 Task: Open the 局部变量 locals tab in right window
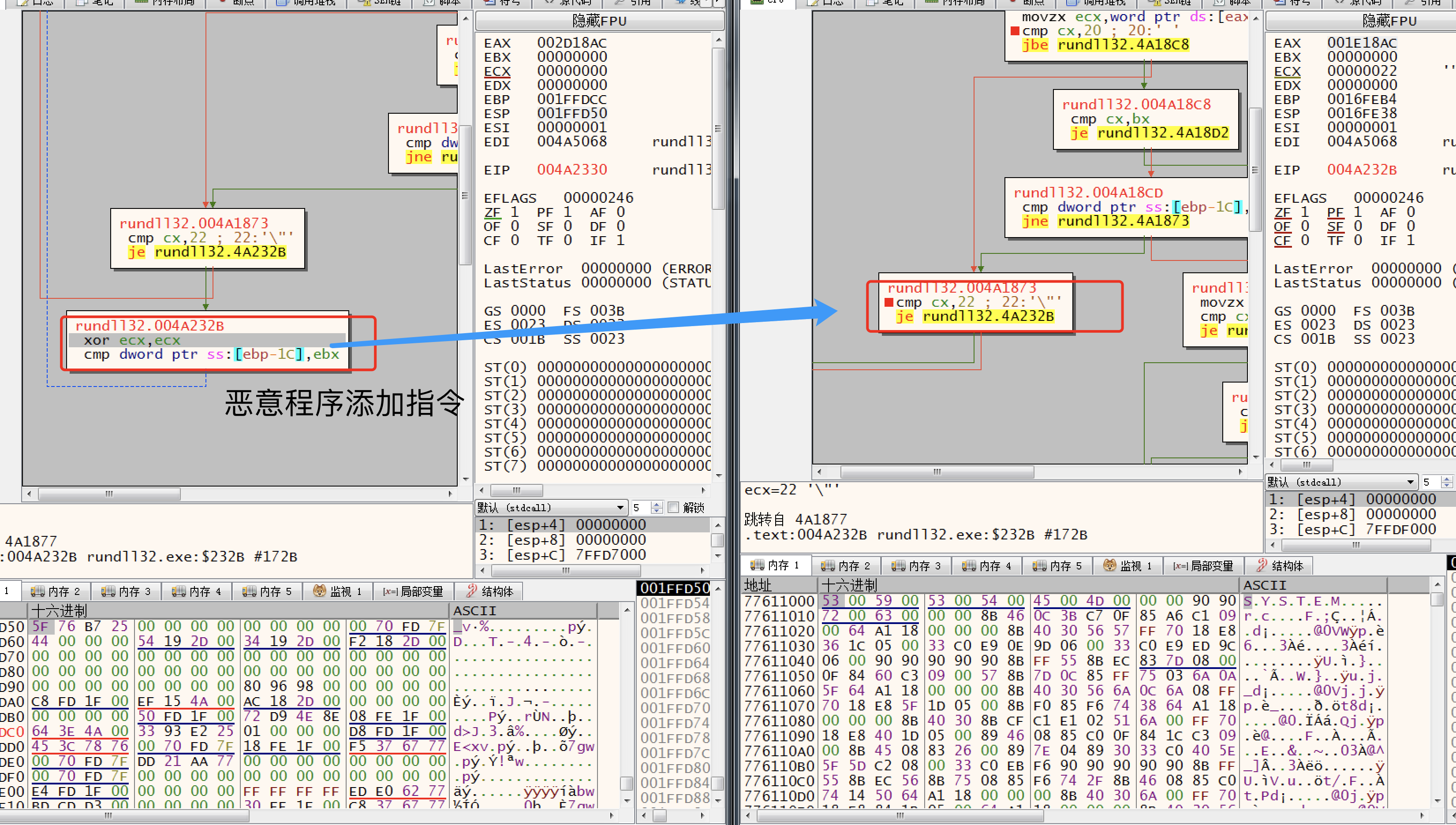1203,565
